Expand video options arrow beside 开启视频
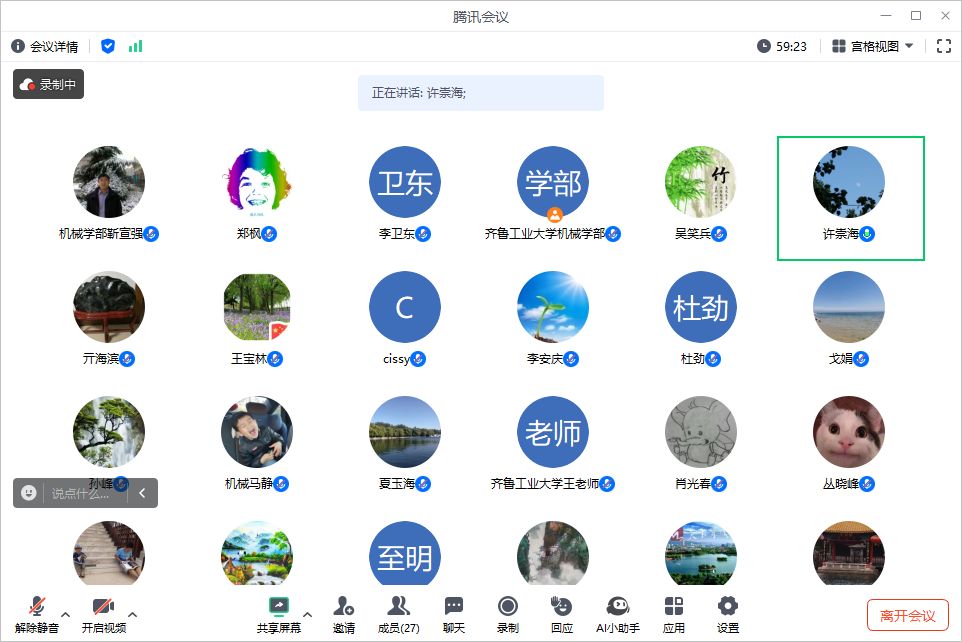962x642 pixels. tap(132, 614)
